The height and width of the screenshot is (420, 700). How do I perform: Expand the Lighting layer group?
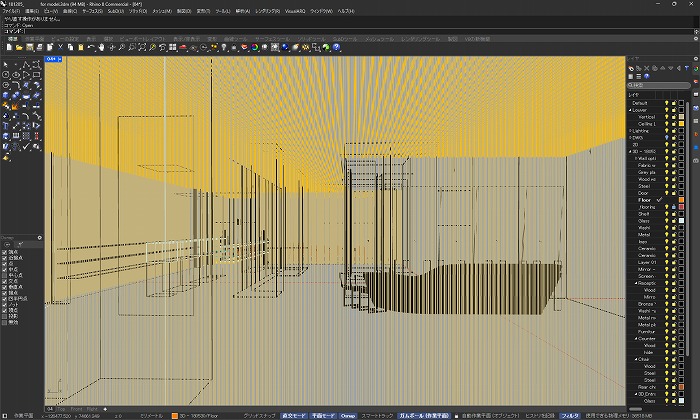pyautogui.click(x=630, y=131)
